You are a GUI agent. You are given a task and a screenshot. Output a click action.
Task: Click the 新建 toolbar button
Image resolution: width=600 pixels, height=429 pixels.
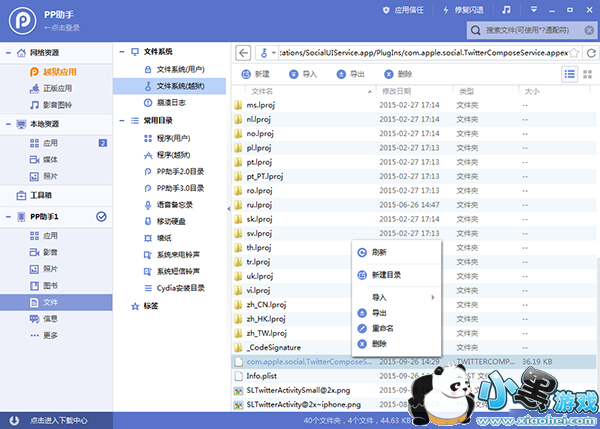(256, 74)
